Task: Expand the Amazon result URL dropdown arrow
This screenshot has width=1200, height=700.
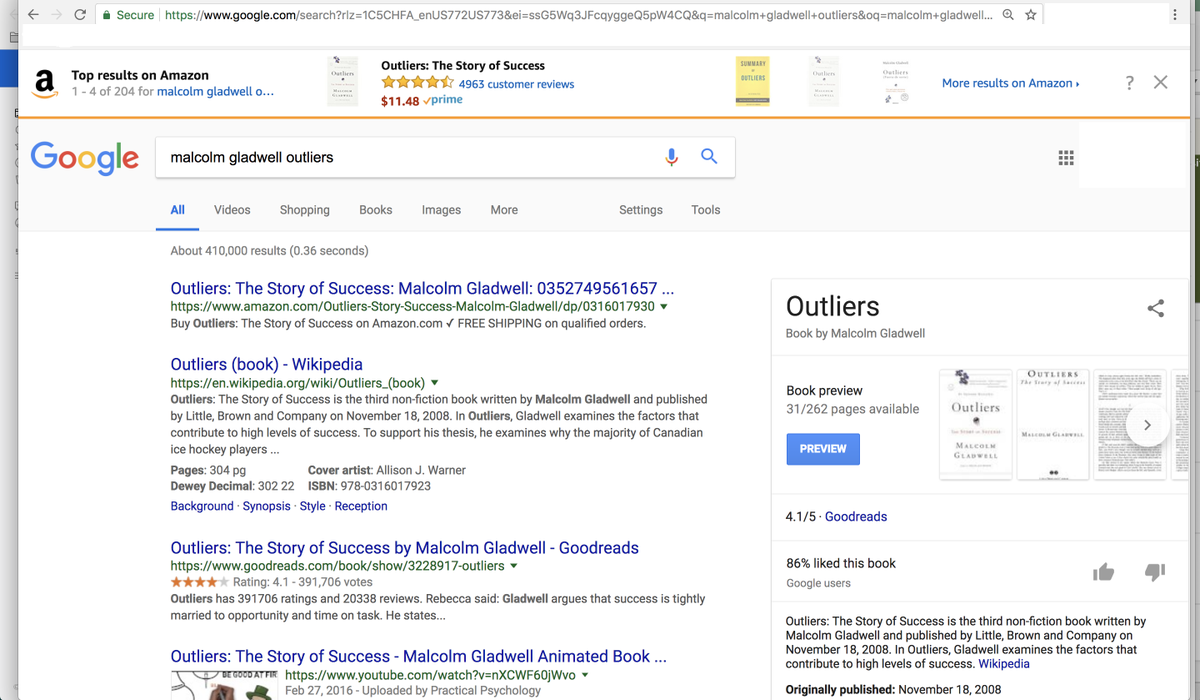Action: [664, 307]
